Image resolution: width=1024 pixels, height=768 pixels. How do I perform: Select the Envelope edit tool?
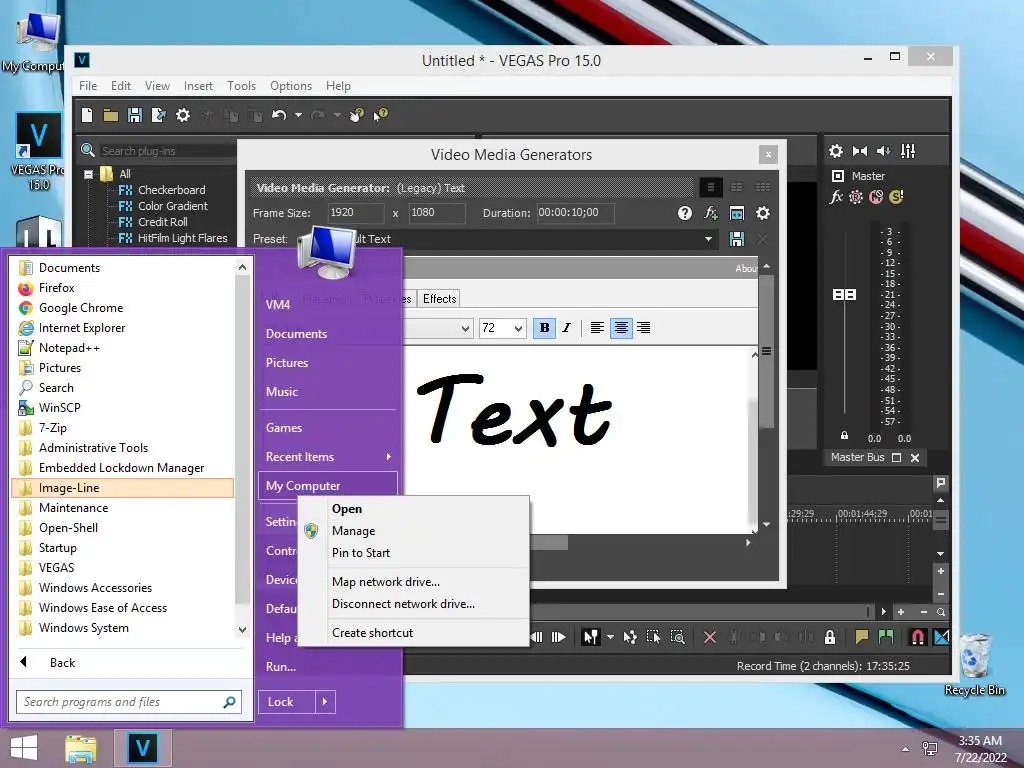click(630, 637)
